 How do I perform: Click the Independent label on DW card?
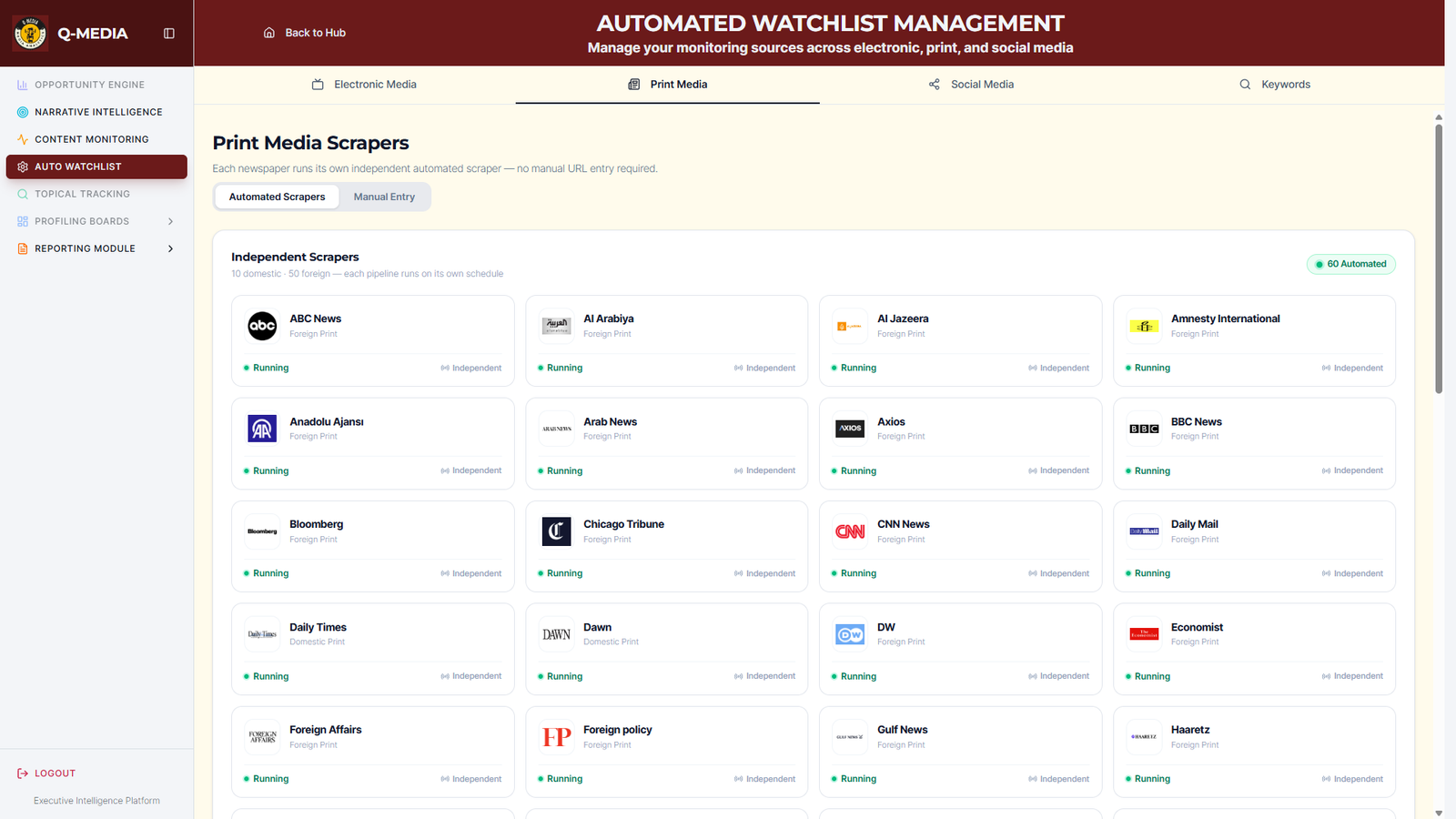1058,676
